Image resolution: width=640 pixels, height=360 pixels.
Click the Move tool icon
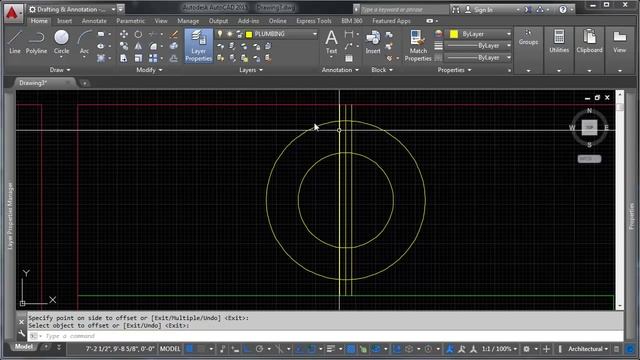(124, 34)
